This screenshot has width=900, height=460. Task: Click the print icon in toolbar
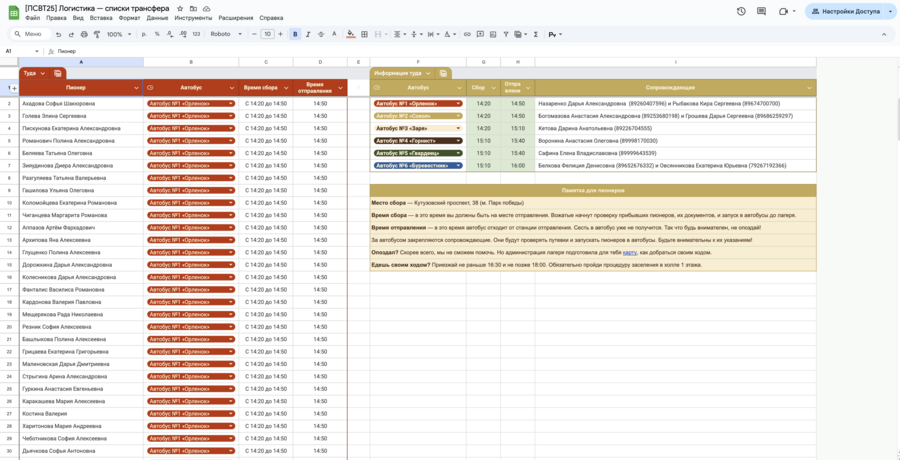pos(83,34)
